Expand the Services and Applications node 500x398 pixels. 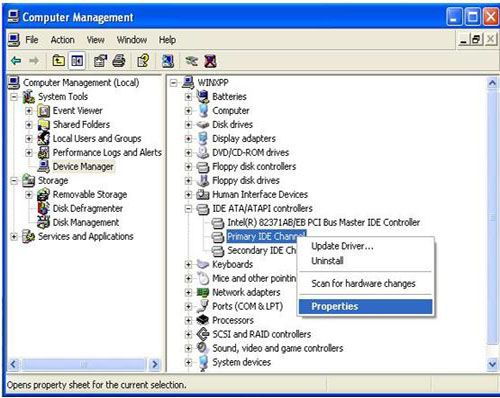(x=14, y=237)
